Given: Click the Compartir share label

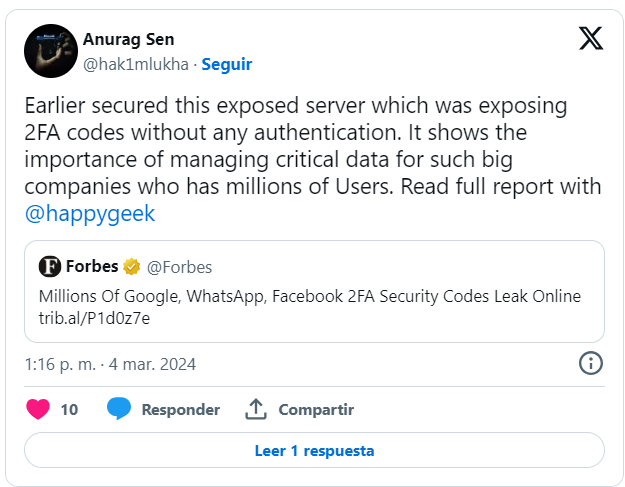Looking at the screenshot, I should (316, 409).
